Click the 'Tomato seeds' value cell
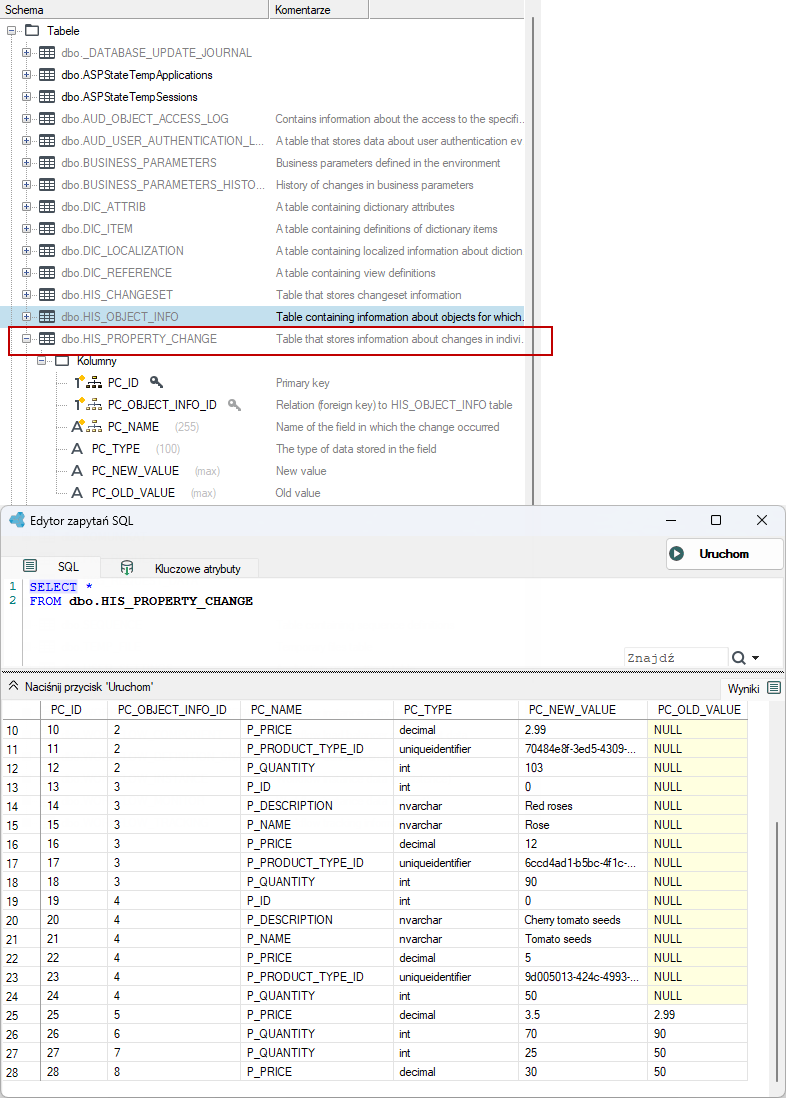The width and height of the screenshot is (786, 1107). [583, 939]
